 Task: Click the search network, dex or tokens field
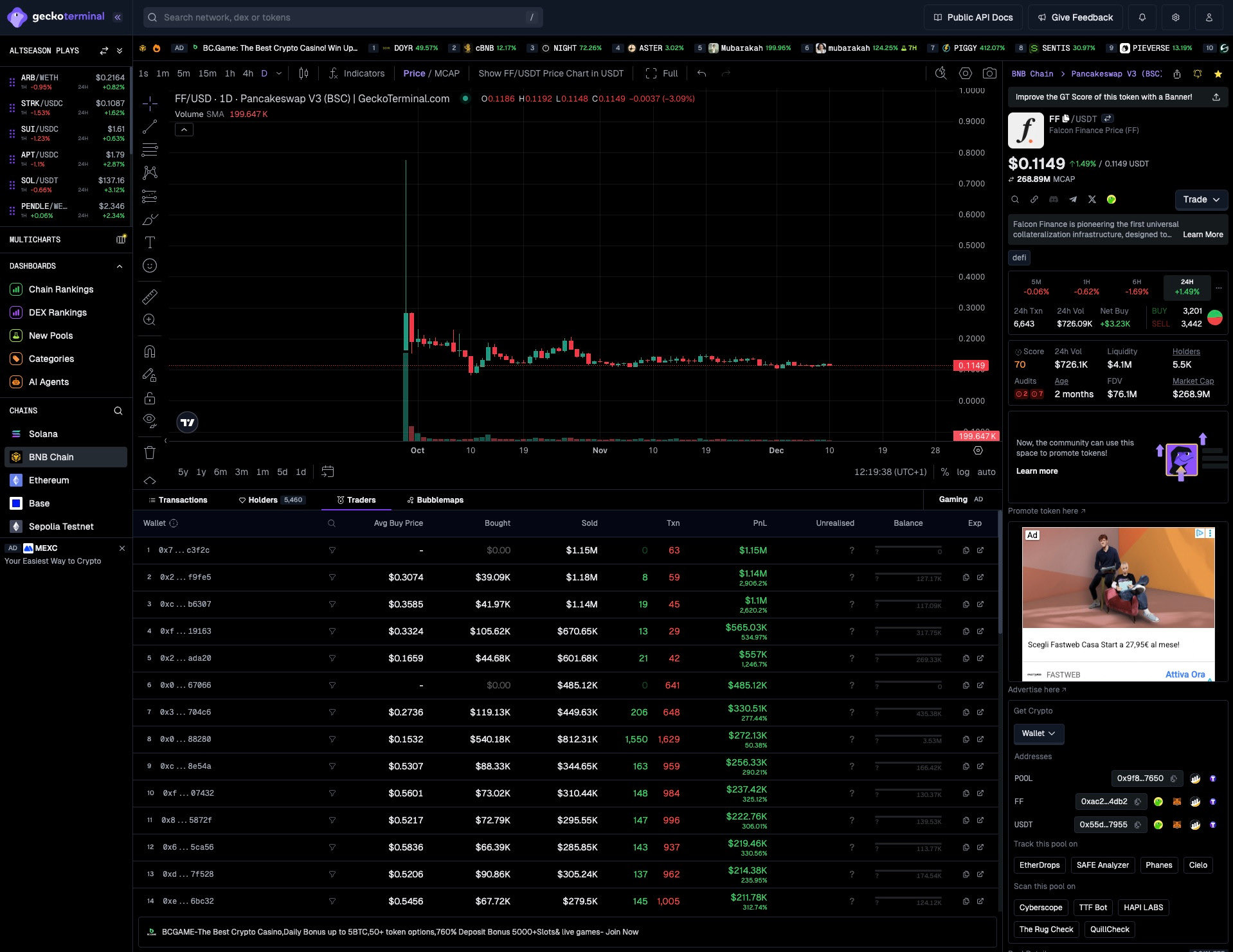[x=343, y=17]
